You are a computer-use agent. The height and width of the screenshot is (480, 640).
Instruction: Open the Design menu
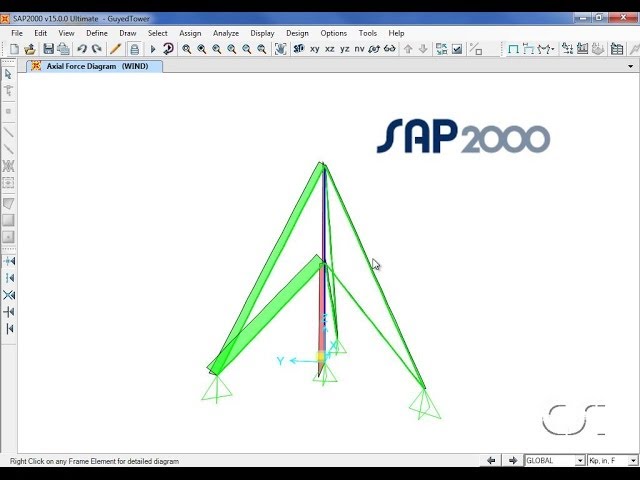coord(297,33)
